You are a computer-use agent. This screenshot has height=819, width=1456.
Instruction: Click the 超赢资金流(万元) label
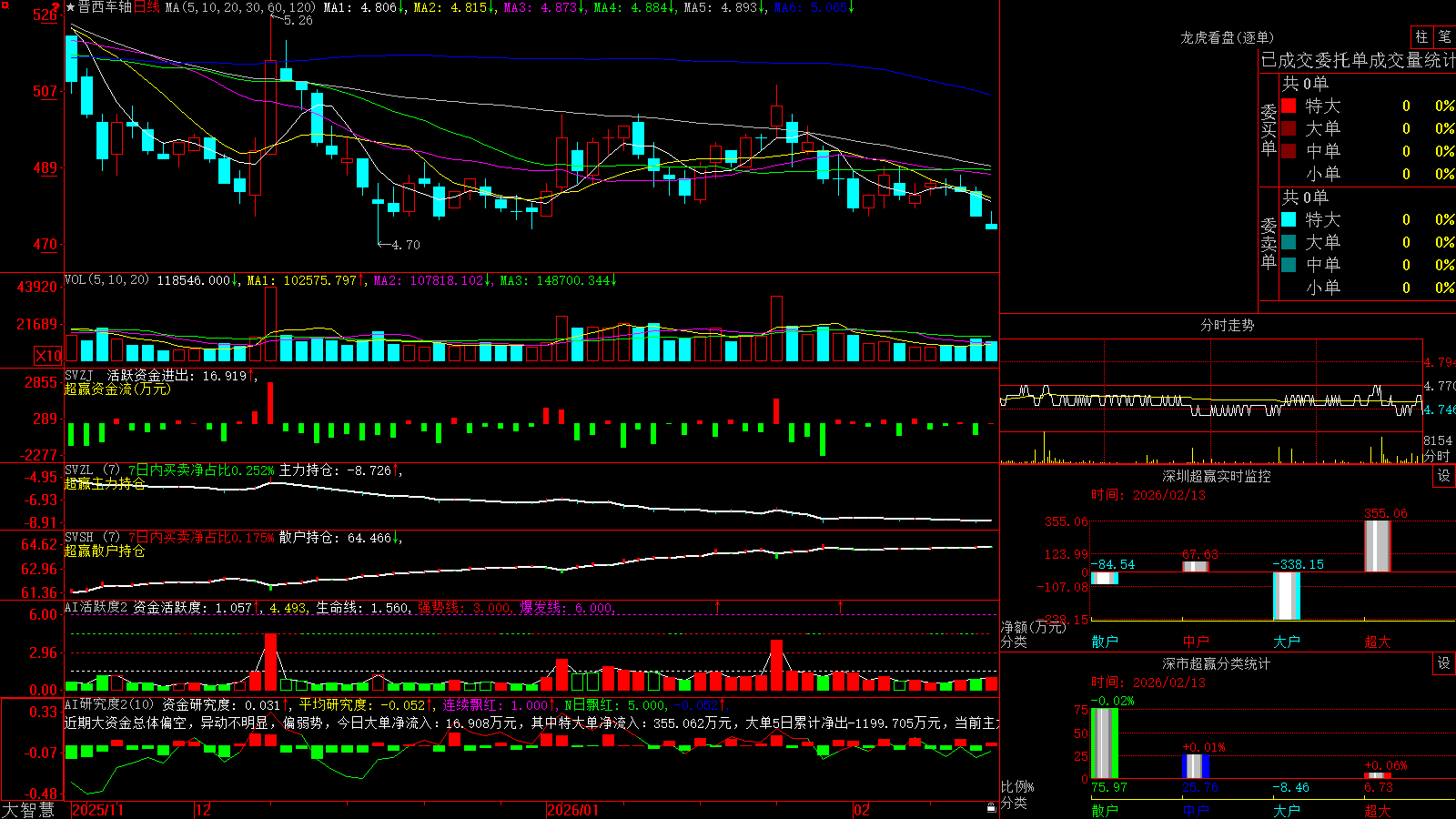(x=117, y=389)
